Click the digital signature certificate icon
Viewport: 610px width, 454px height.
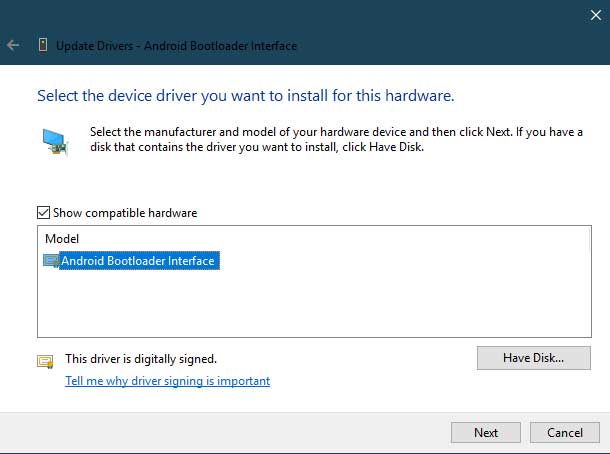coord(45,361)
